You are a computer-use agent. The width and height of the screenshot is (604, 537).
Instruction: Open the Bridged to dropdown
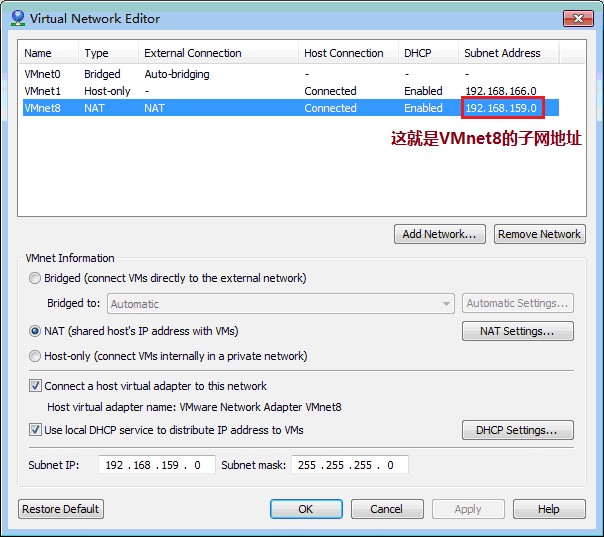coord(280,304)
